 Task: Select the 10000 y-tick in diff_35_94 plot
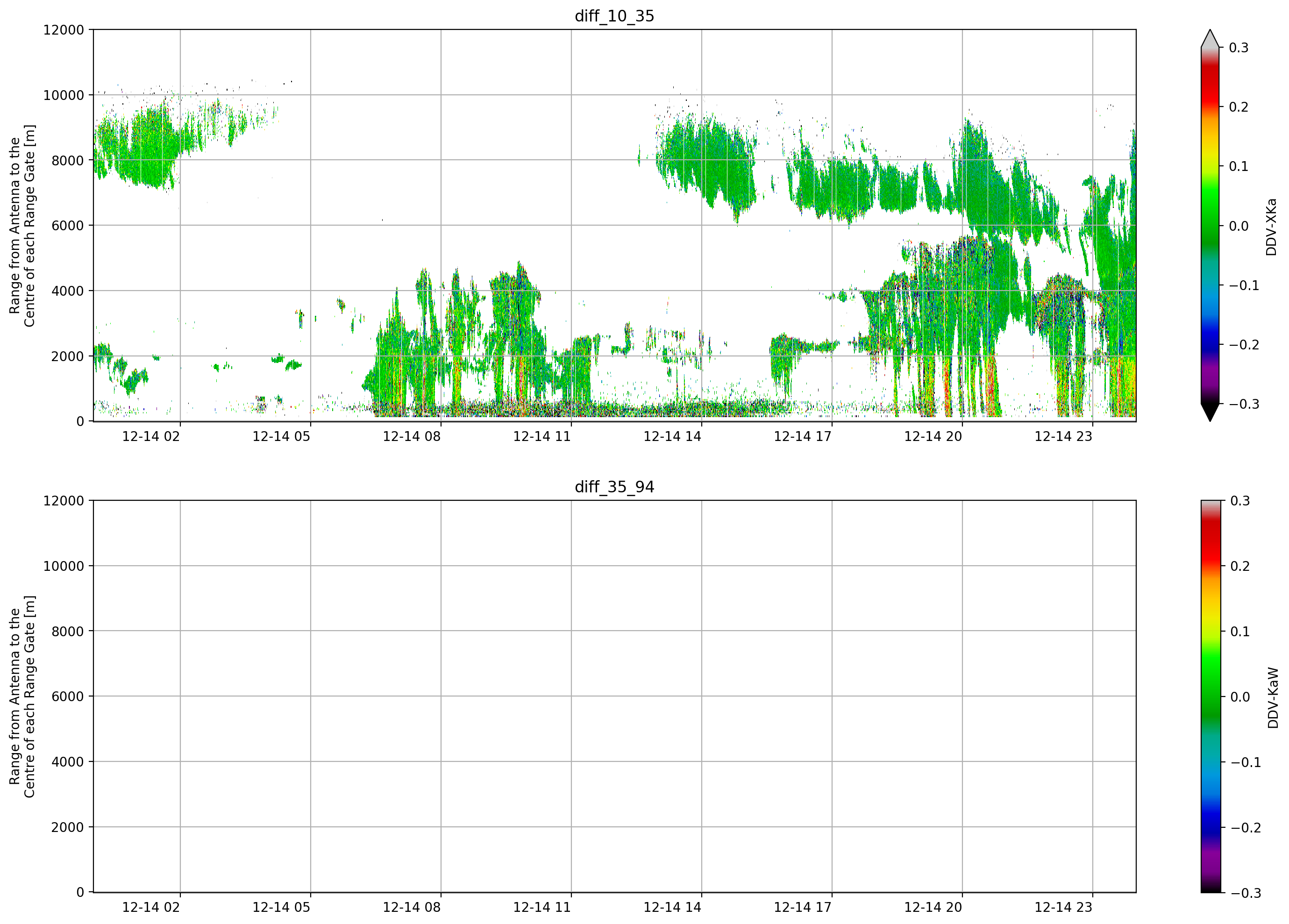64,567
